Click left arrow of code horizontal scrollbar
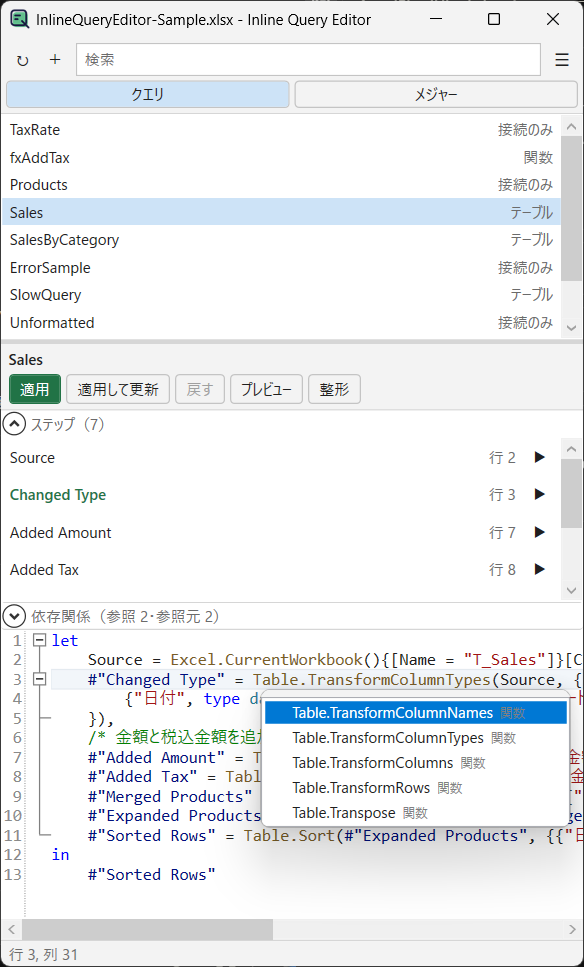584x967 pixels. click(10, 929)
